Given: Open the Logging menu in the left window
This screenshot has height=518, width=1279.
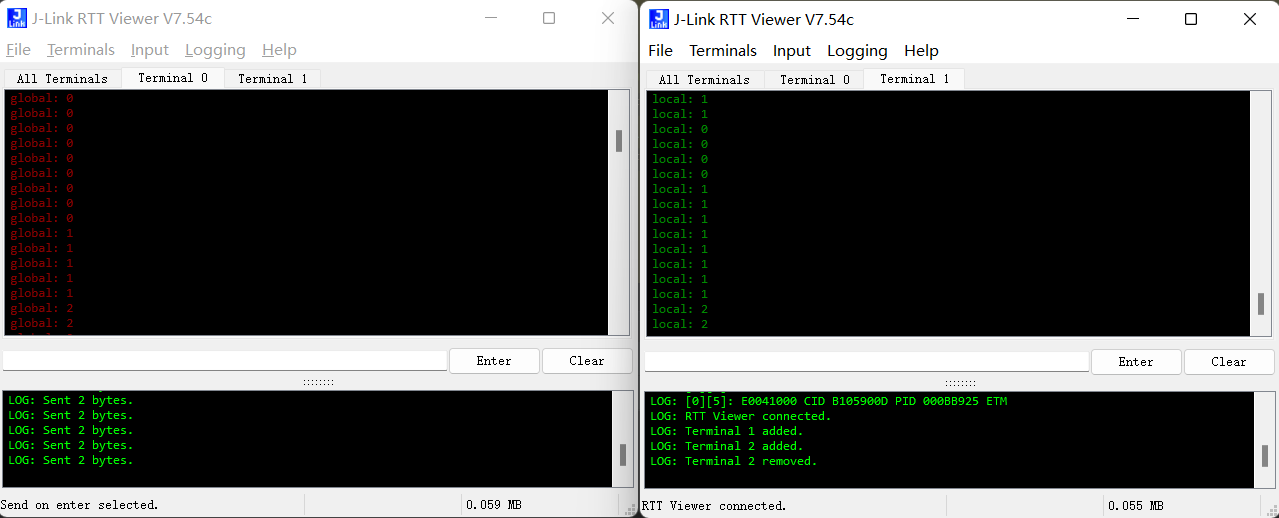Looking at the screenshot, I should (x=214, y=50).
